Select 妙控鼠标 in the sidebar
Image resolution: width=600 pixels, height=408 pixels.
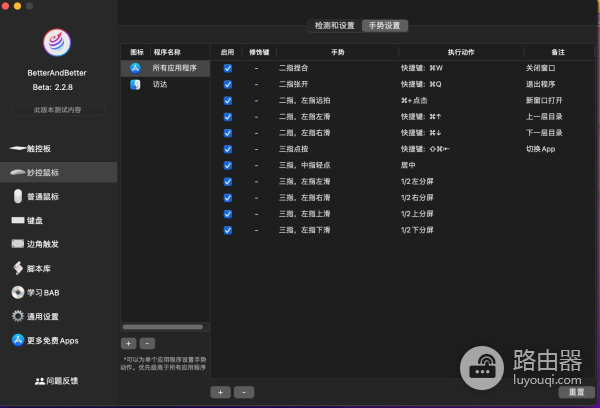(x=59, y=172)
